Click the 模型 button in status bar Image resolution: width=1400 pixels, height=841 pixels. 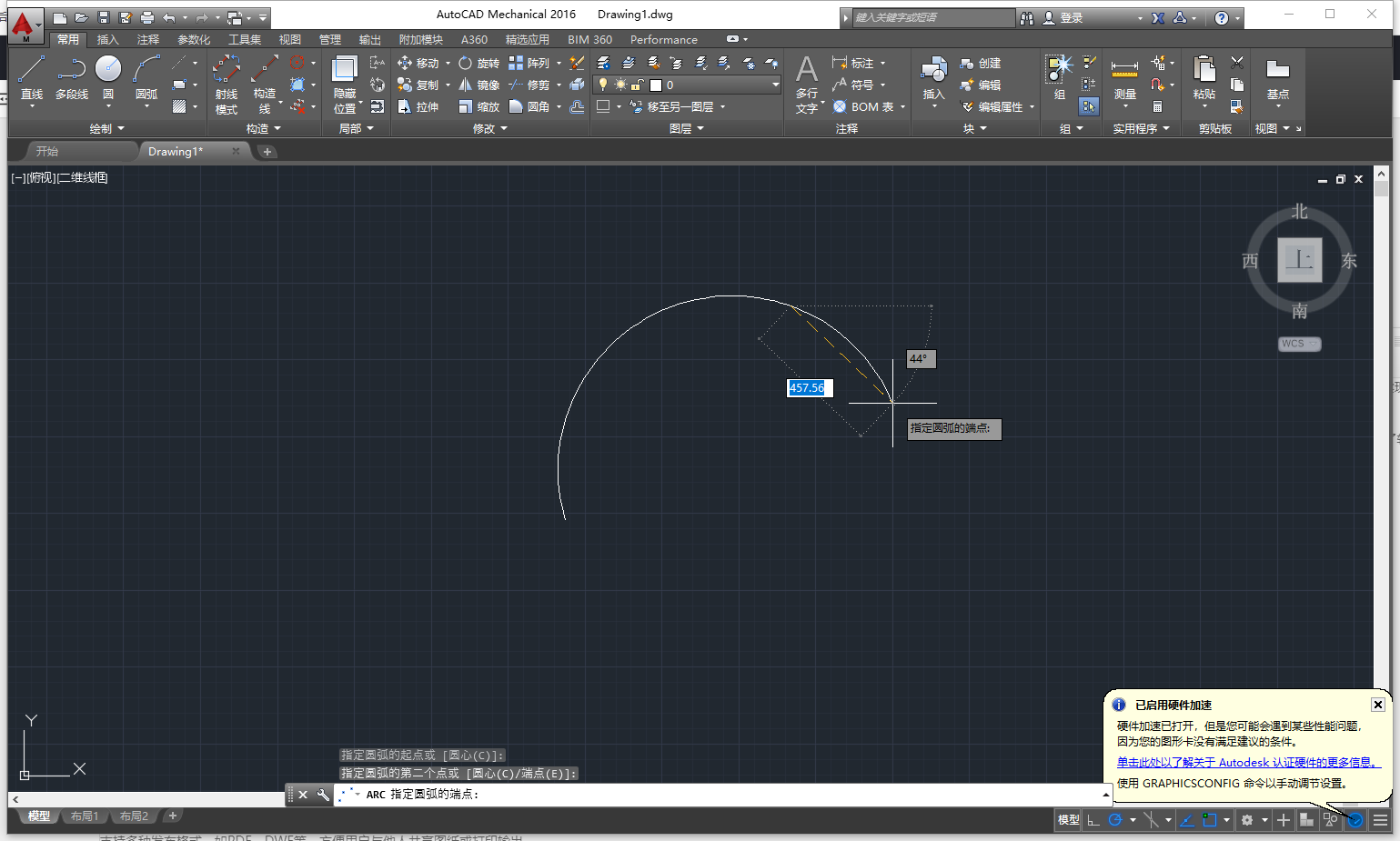[1068, 820]
